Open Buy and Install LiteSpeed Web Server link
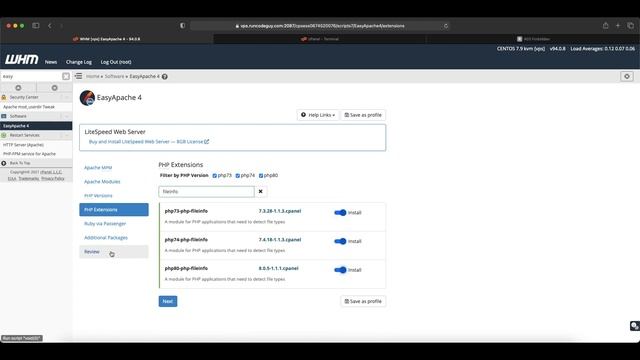Screen dimensions: 640x360 tap(149, 142)
